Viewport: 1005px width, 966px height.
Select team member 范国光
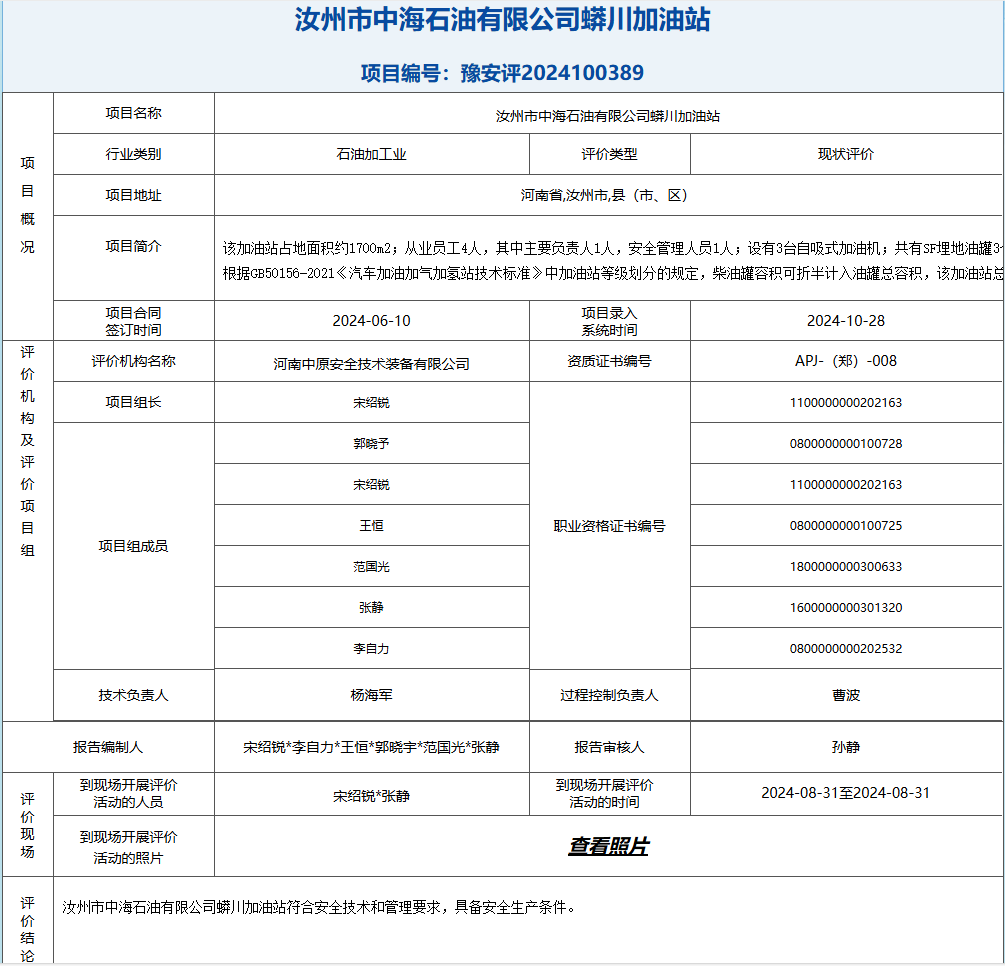372,567
